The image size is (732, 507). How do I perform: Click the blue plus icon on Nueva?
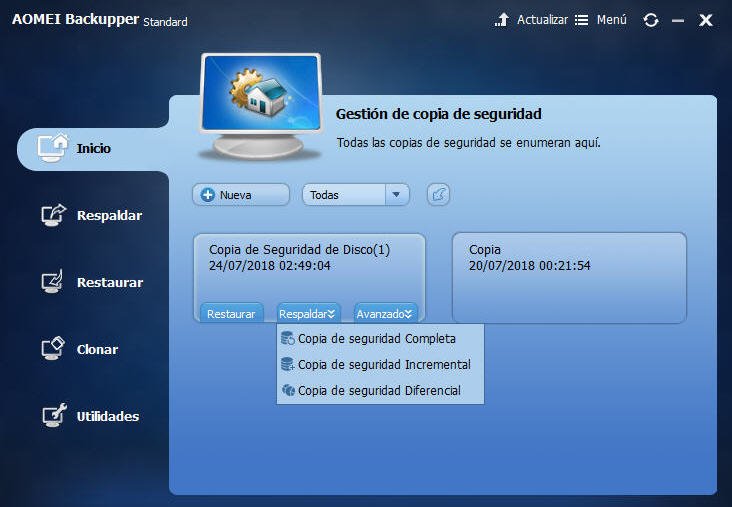[208, 195]
